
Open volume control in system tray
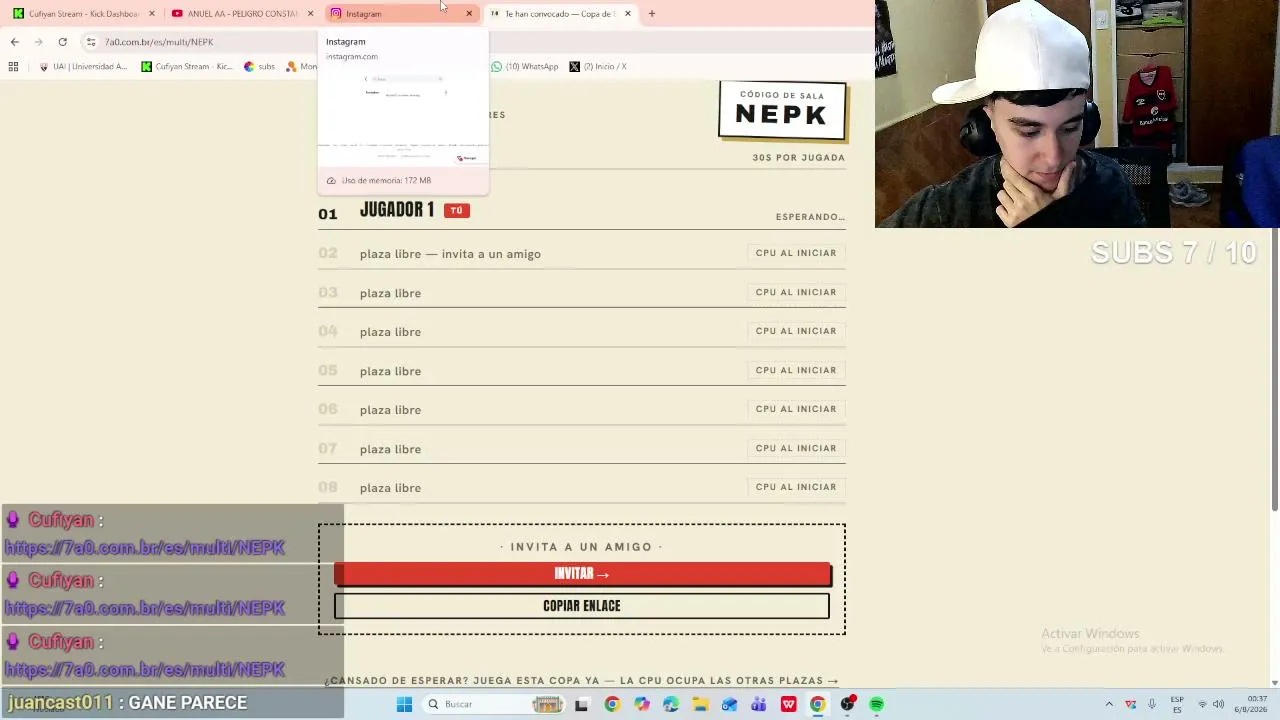click(x=1218, y=704)
